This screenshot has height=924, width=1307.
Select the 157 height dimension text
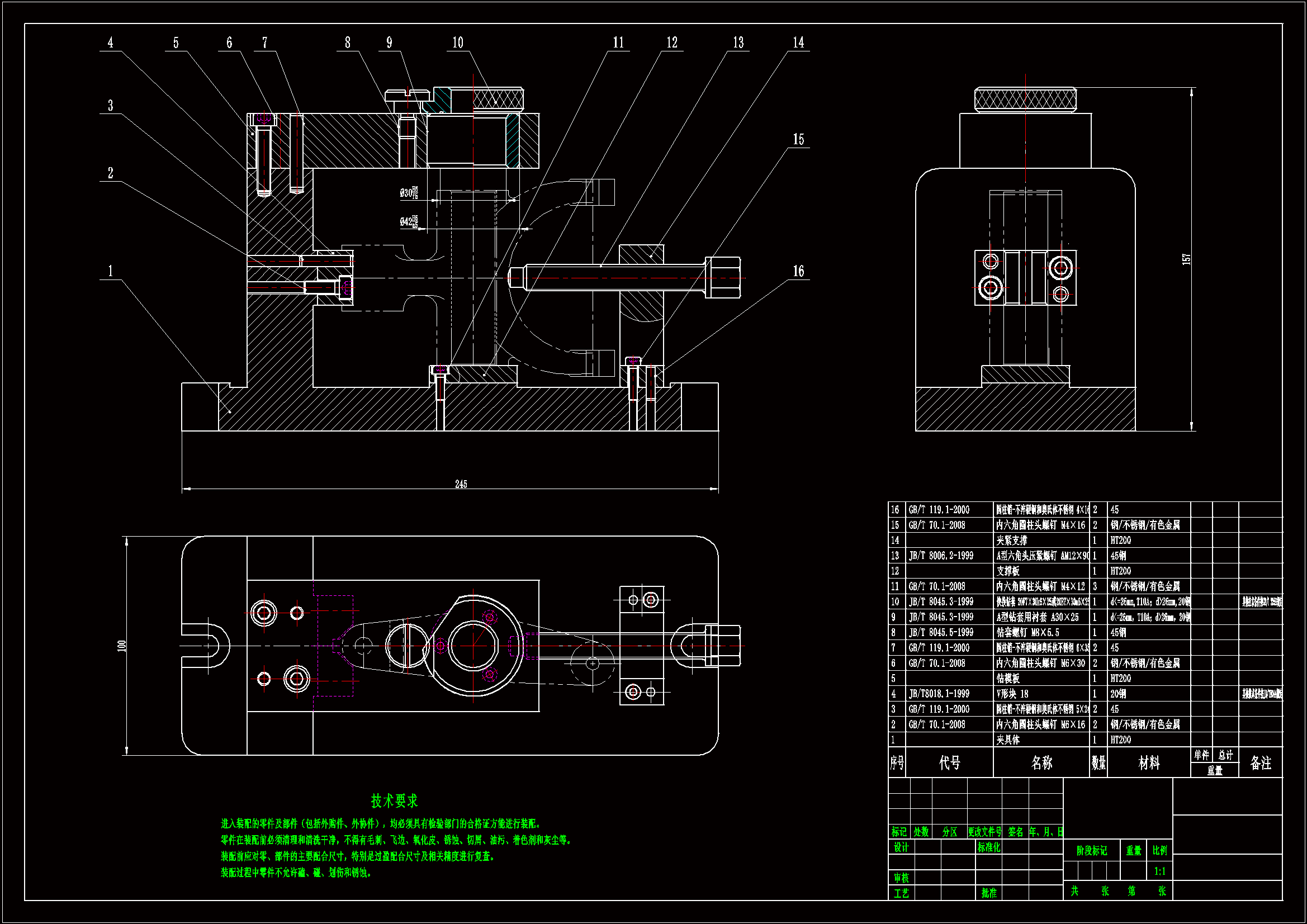pyautogui.click(x=1186, y=259)
